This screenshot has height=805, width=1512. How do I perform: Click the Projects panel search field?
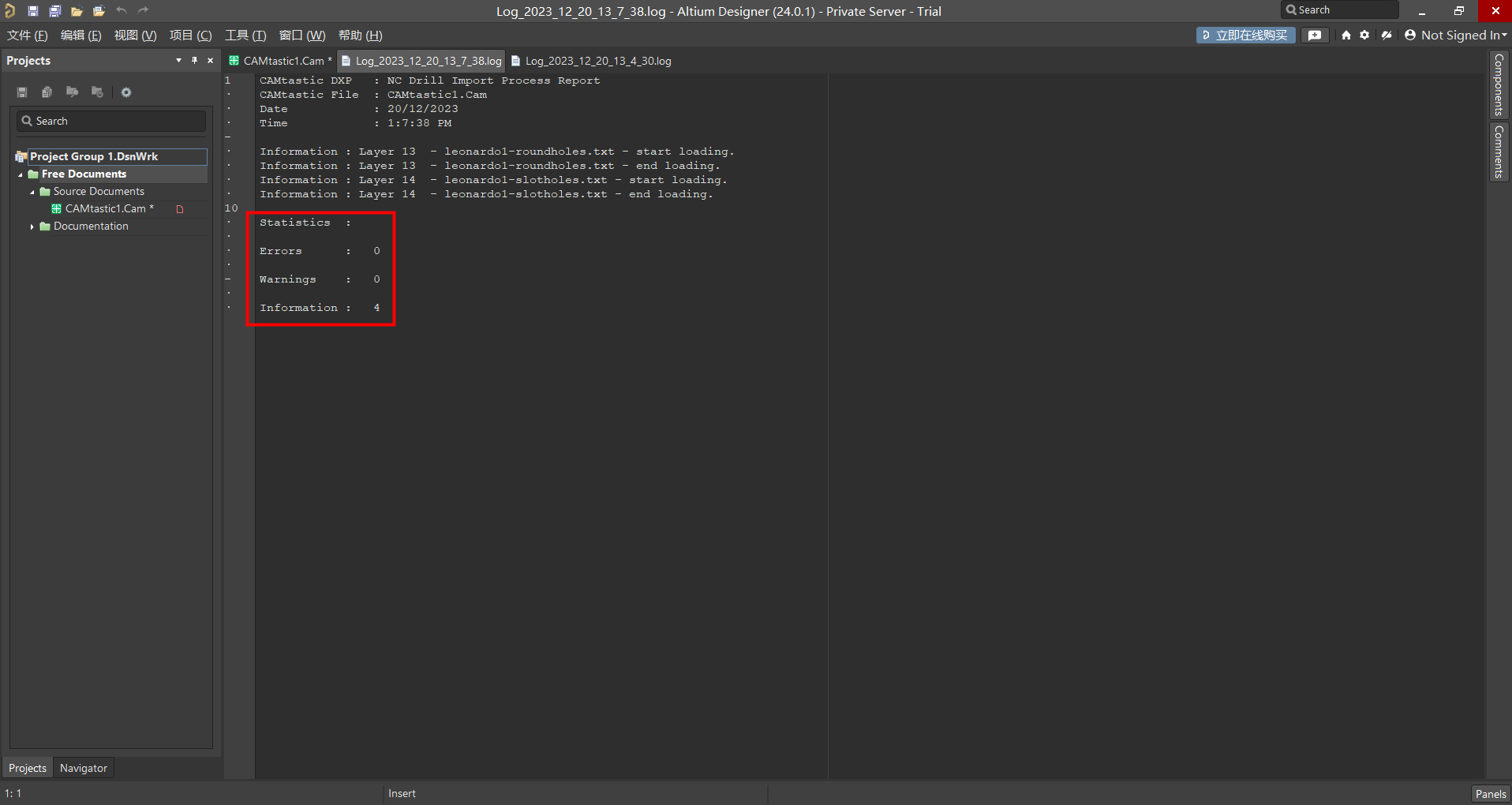tap(111, 121)
